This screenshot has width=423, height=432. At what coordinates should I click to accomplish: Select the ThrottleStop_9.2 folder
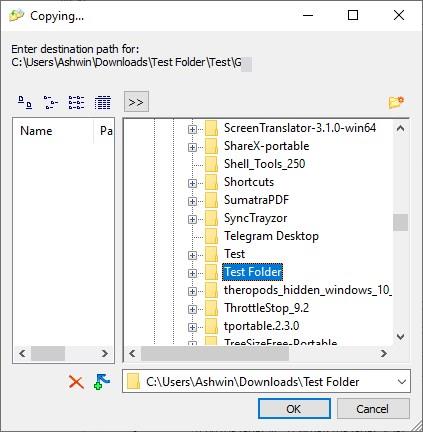(x=266, y=308)
